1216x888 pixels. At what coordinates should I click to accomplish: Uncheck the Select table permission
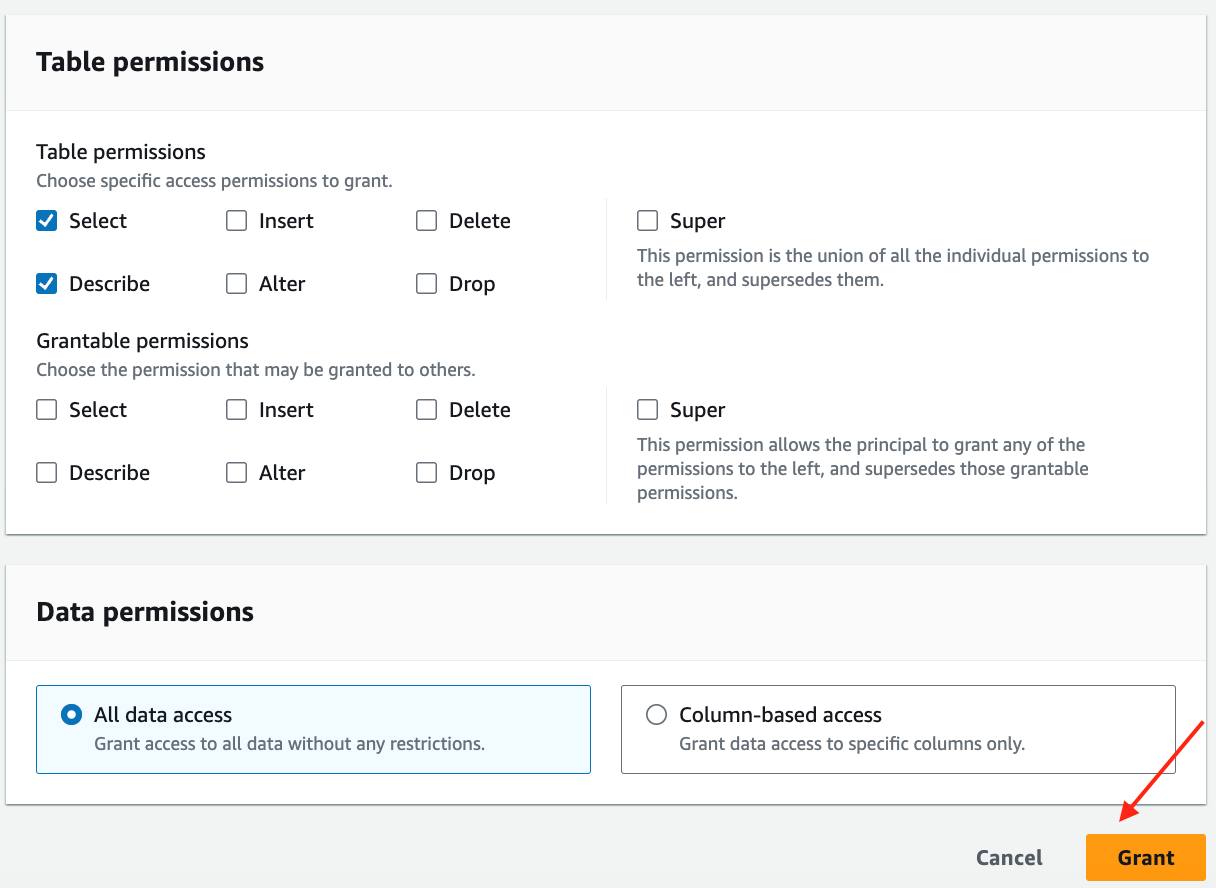pos(47,221)
